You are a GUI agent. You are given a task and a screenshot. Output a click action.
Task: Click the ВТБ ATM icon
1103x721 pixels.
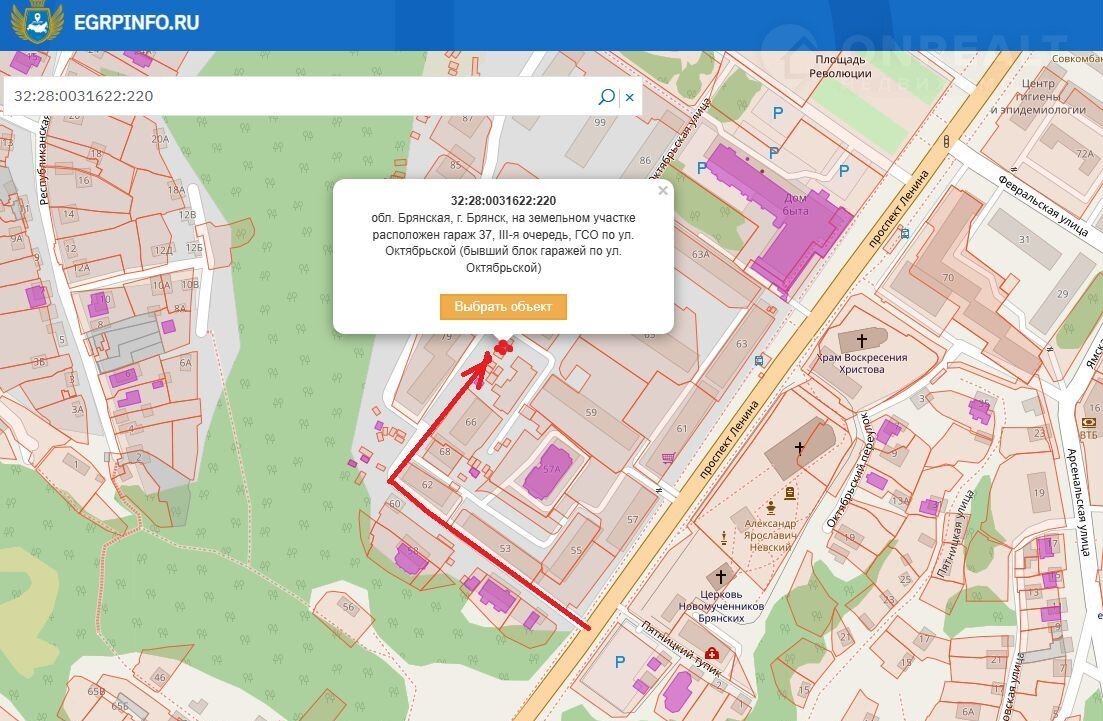[1089, 423]
